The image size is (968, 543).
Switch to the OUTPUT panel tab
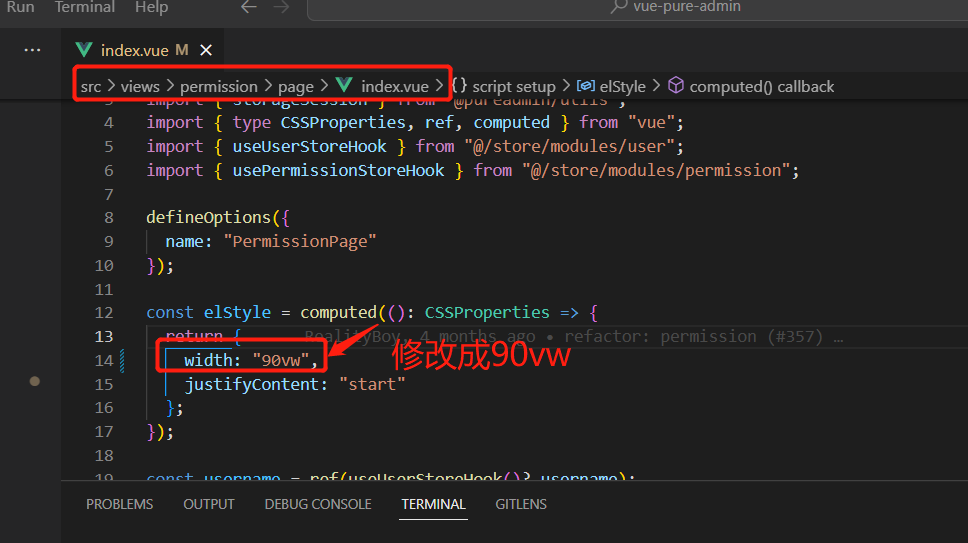point(209,504)
